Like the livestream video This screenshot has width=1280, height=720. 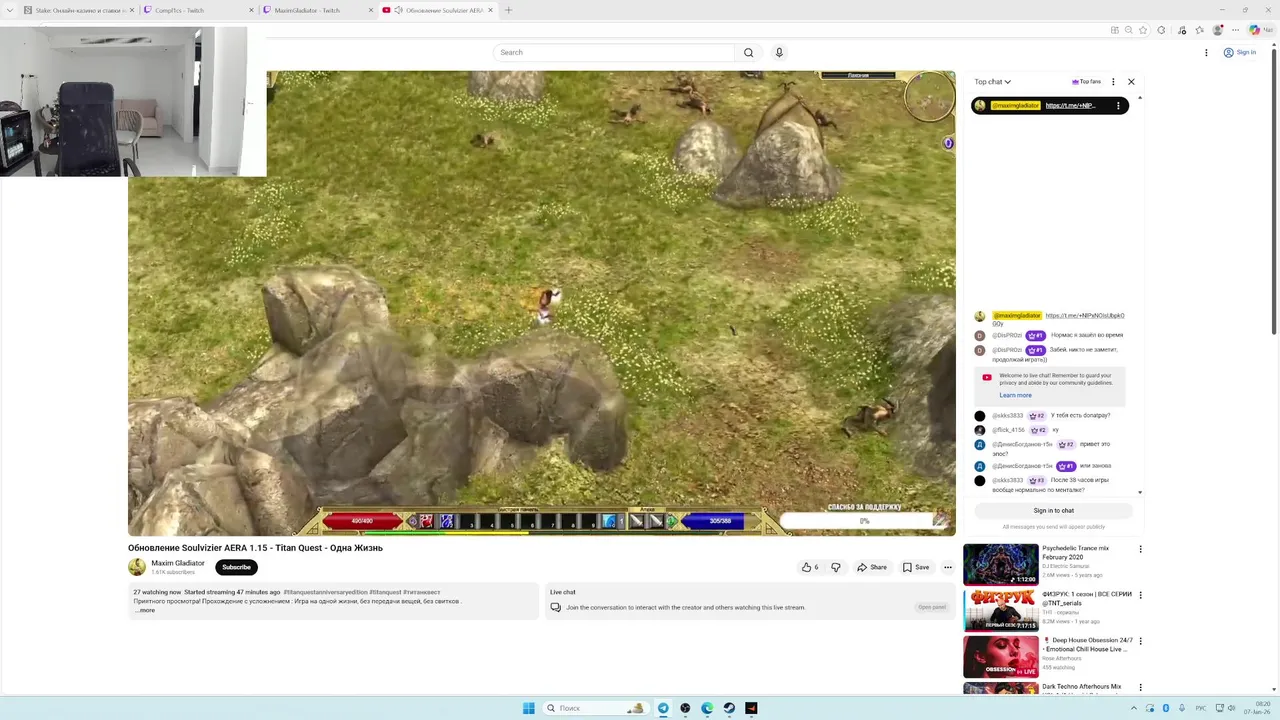[809, 567]
